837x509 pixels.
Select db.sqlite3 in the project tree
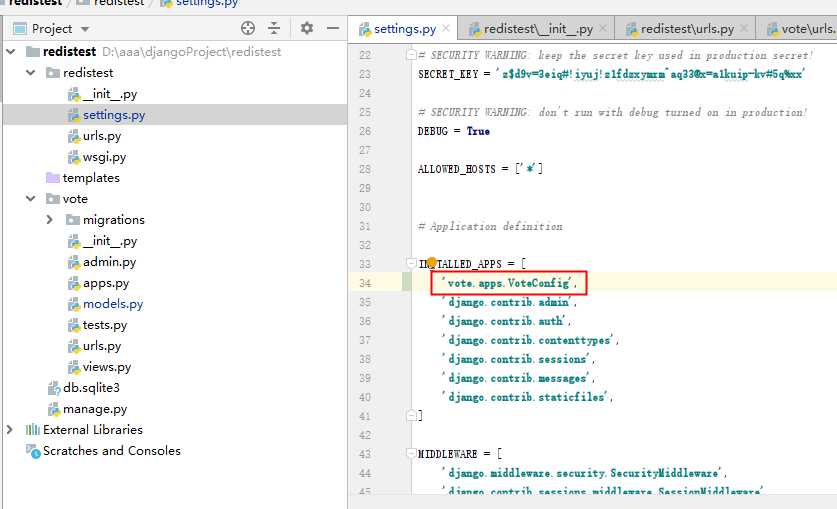(x=91, y=388)
